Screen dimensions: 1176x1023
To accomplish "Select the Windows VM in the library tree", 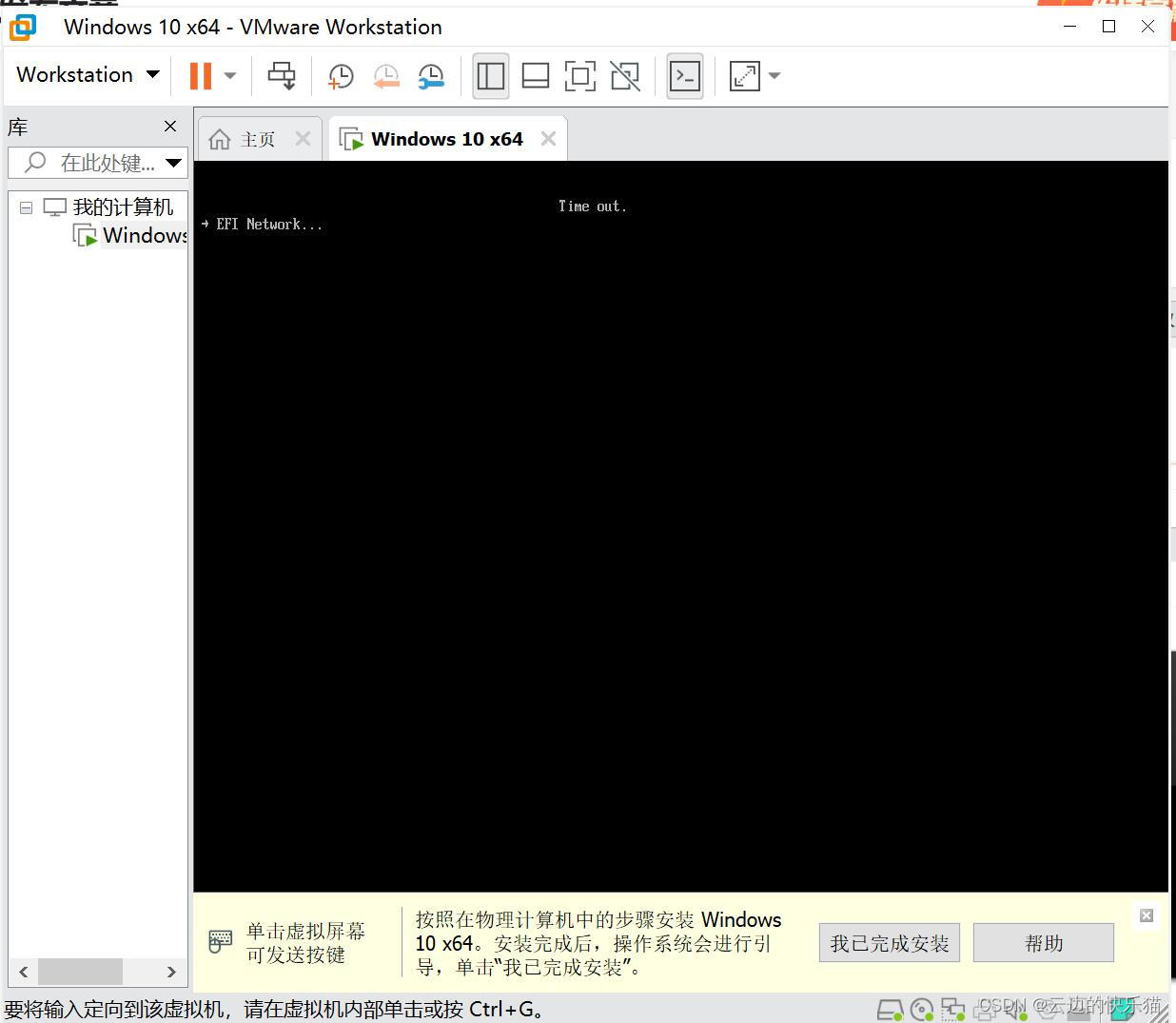I will (145, 235).
